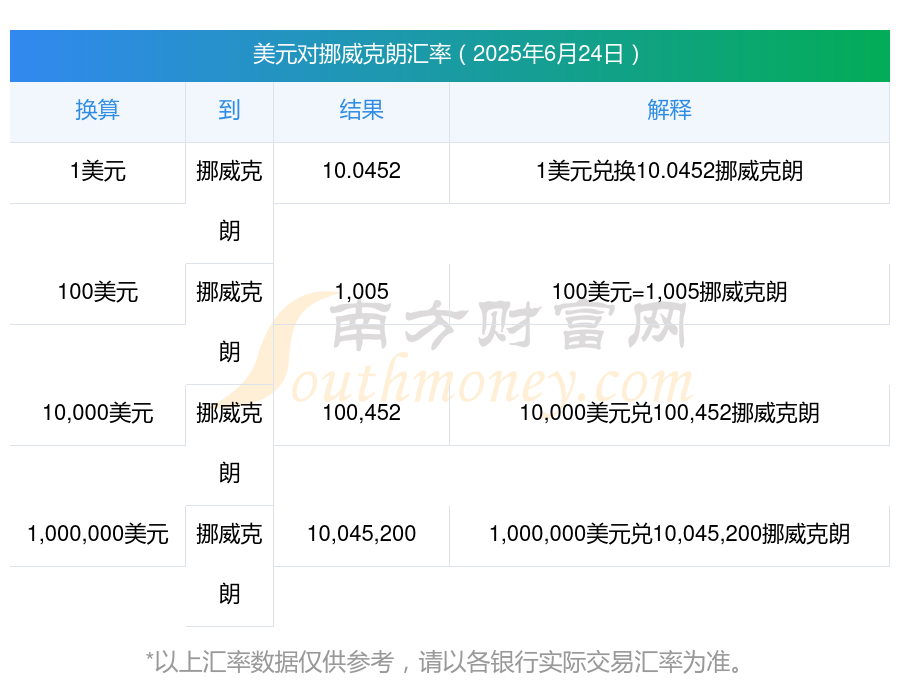This screenshot has width=900, height=693.
Task: Select the 到 column header
Action: click(229, 110)
